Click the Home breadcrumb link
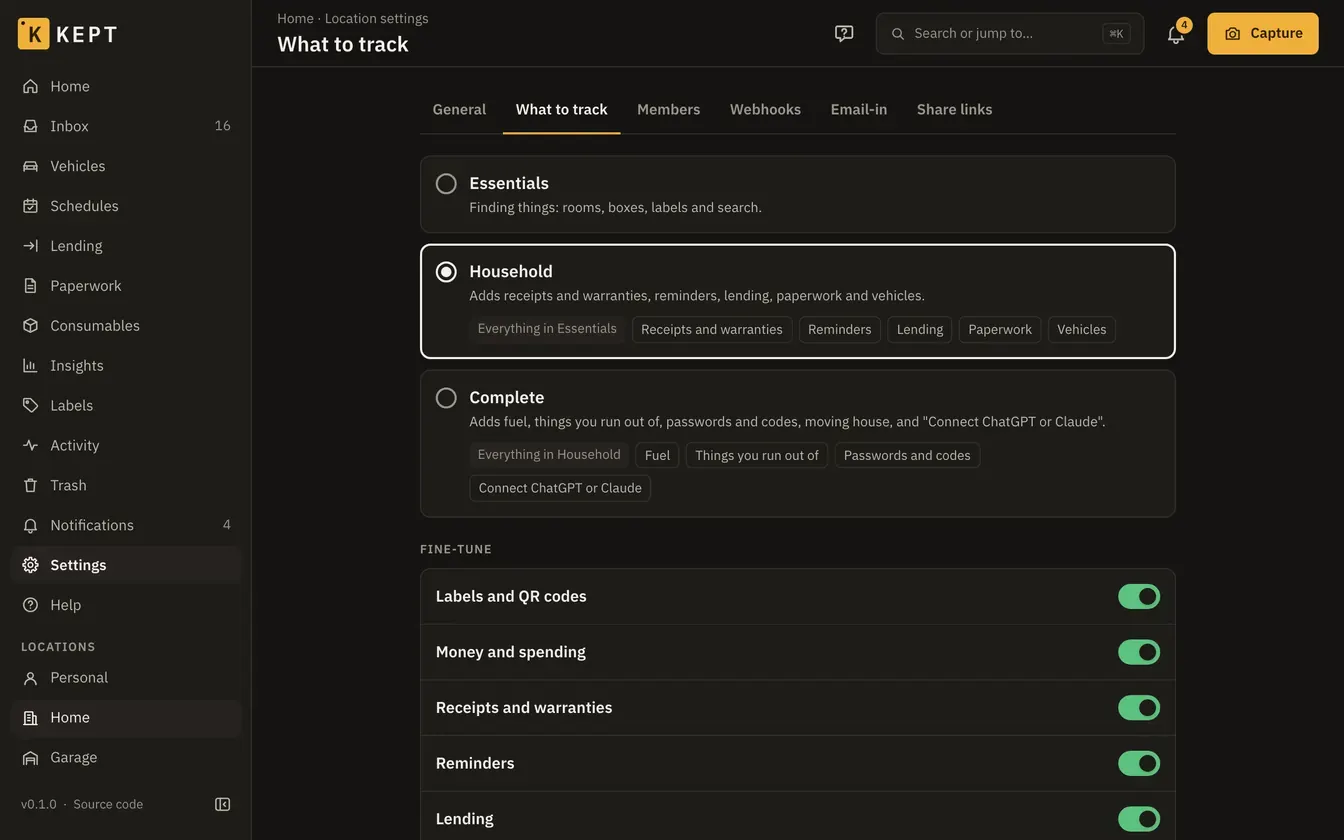 click(295, 18)
